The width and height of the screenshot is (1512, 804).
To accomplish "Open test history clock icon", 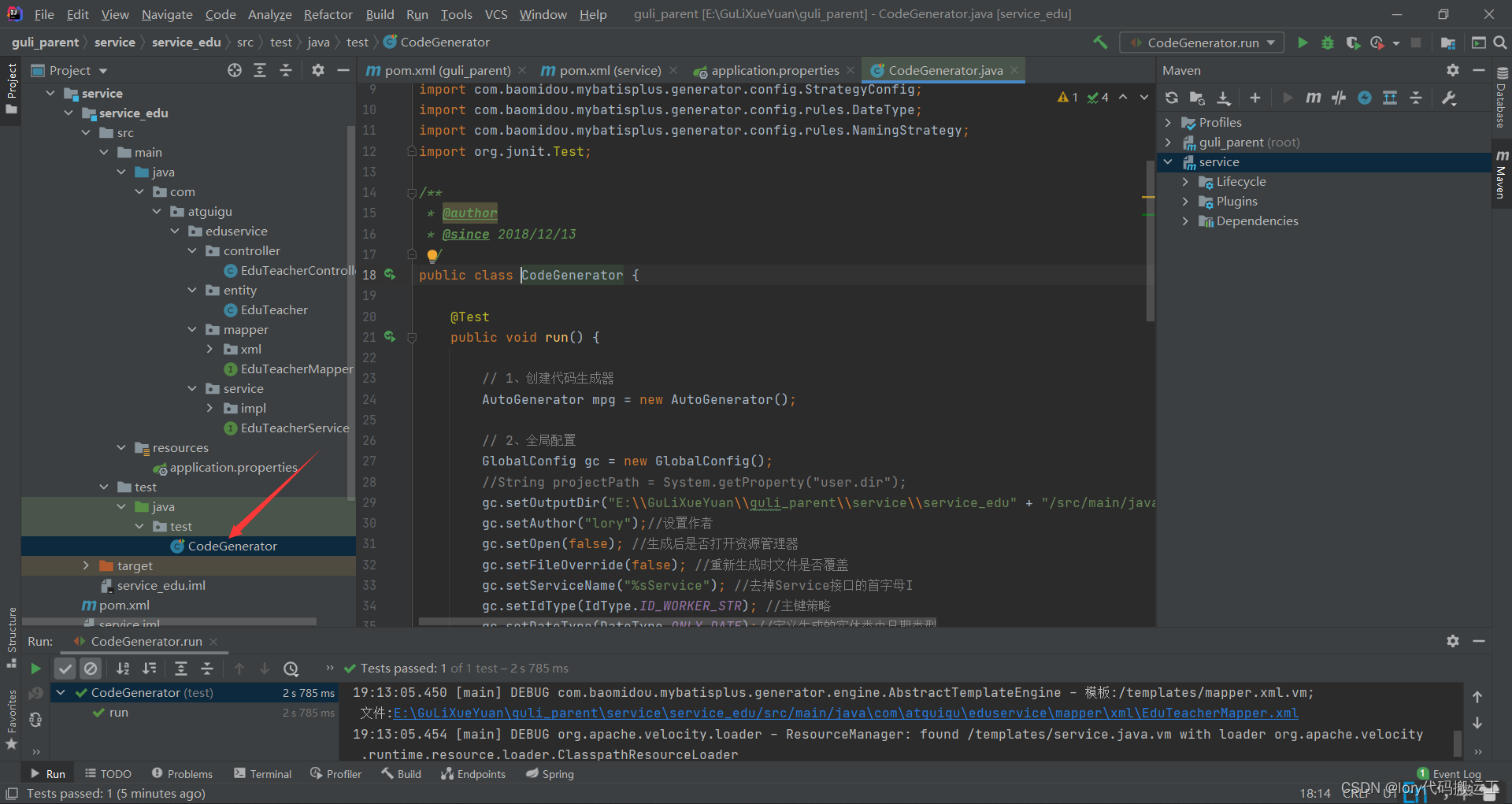I will 291,669.
